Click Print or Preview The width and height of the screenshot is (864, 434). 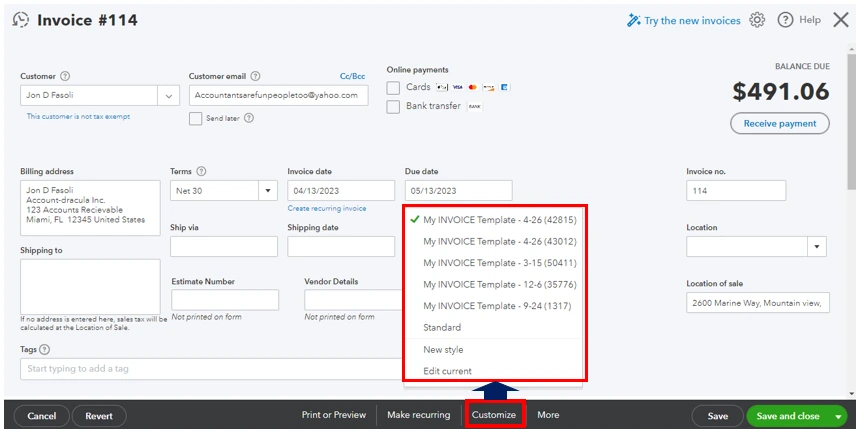334,415
